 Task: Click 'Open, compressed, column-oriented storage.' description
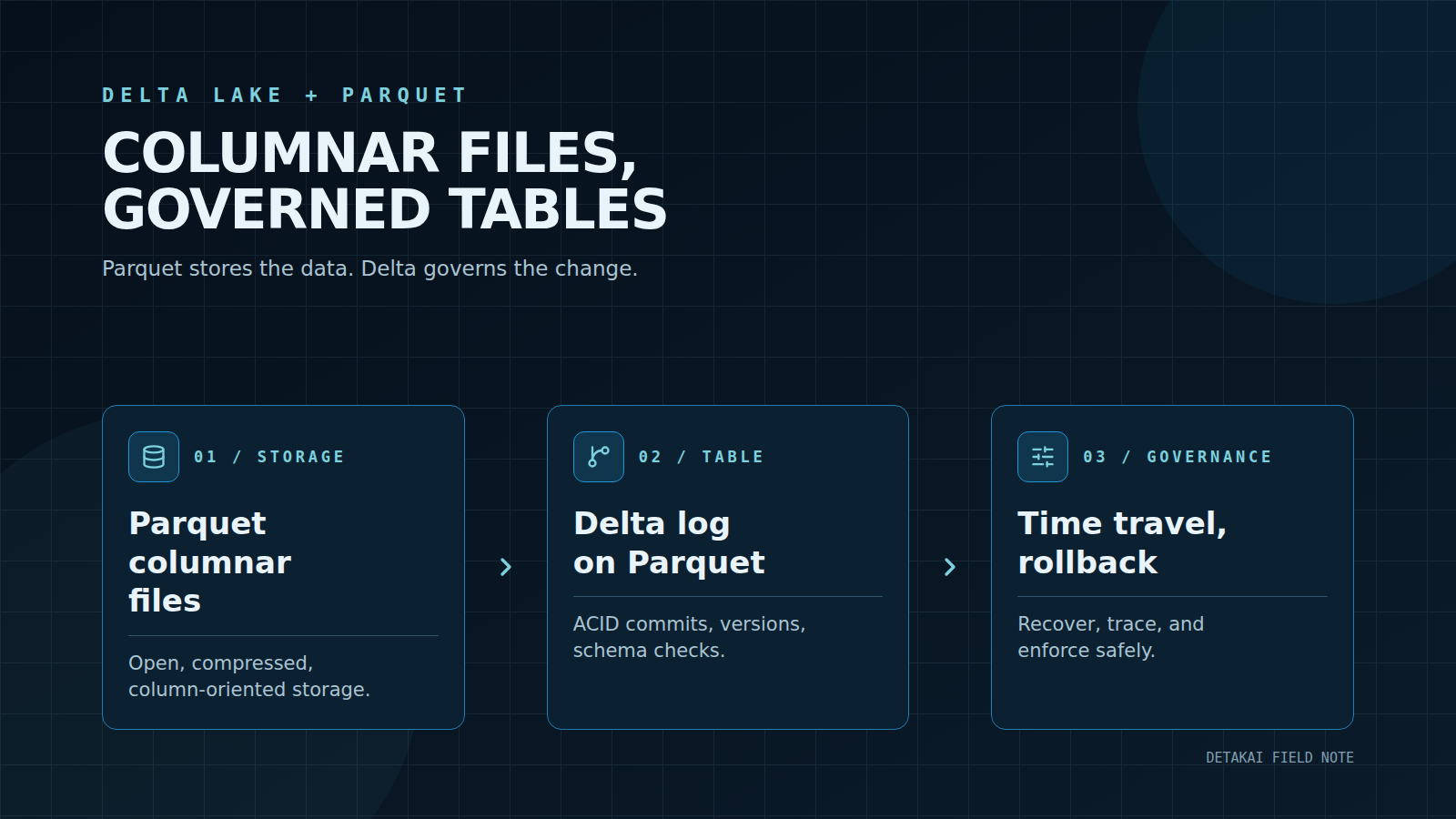pos(249,676)
